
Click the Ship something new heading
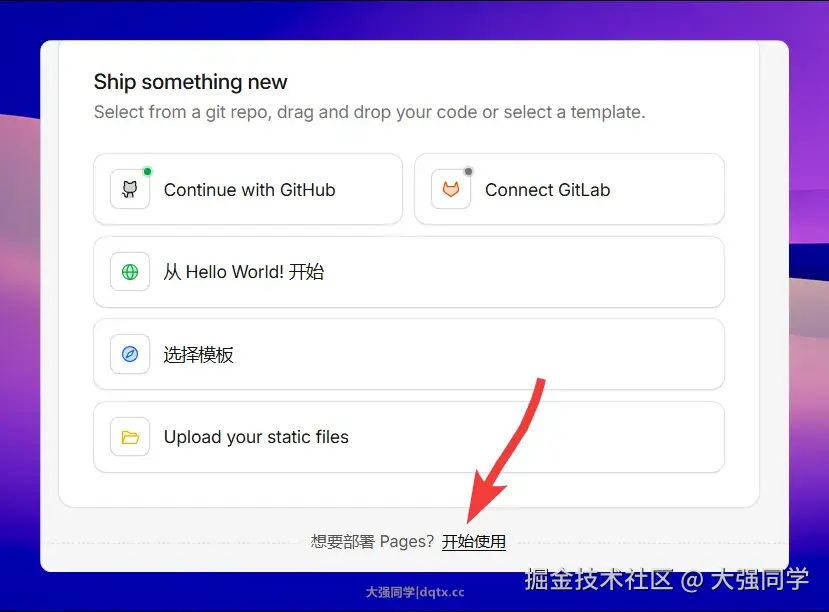coord(190,82)
